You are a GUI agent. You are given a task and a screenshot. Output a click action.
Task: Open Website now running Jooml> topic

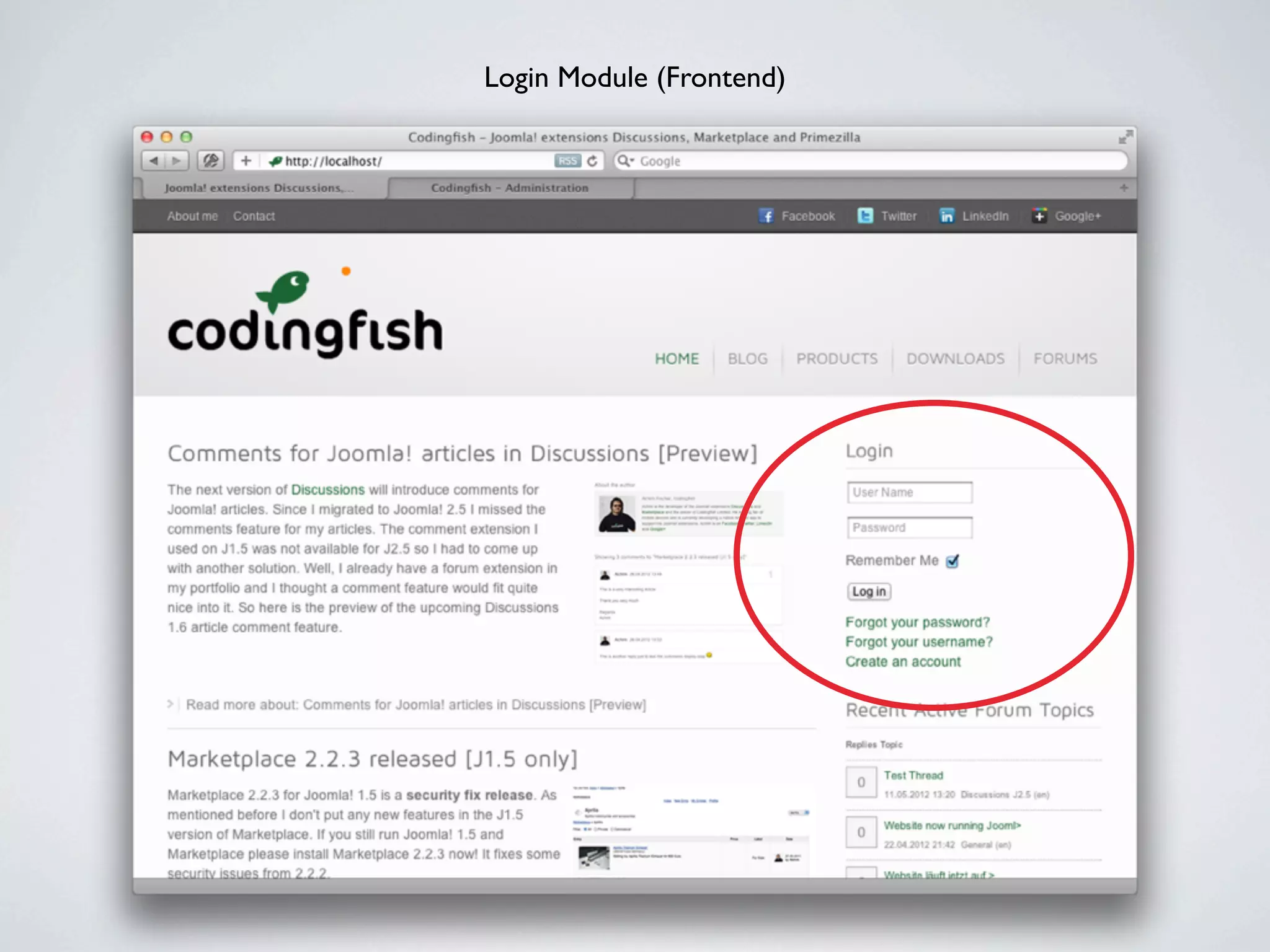coord(952,826)
